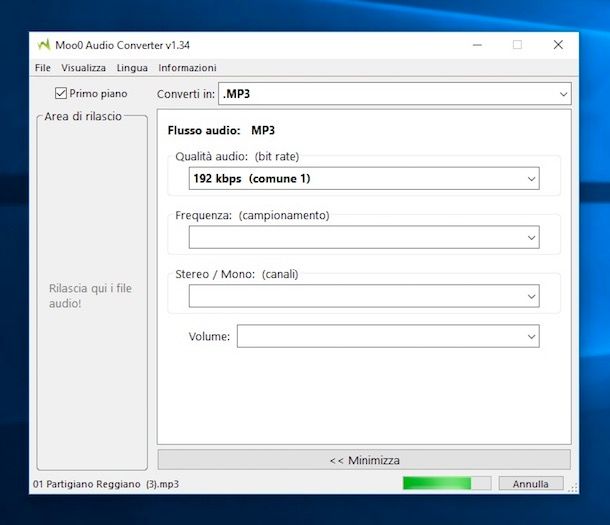Viewport: 610px width, 525px height.
Task: Maximize the application window
Action: tap(517, 45)
